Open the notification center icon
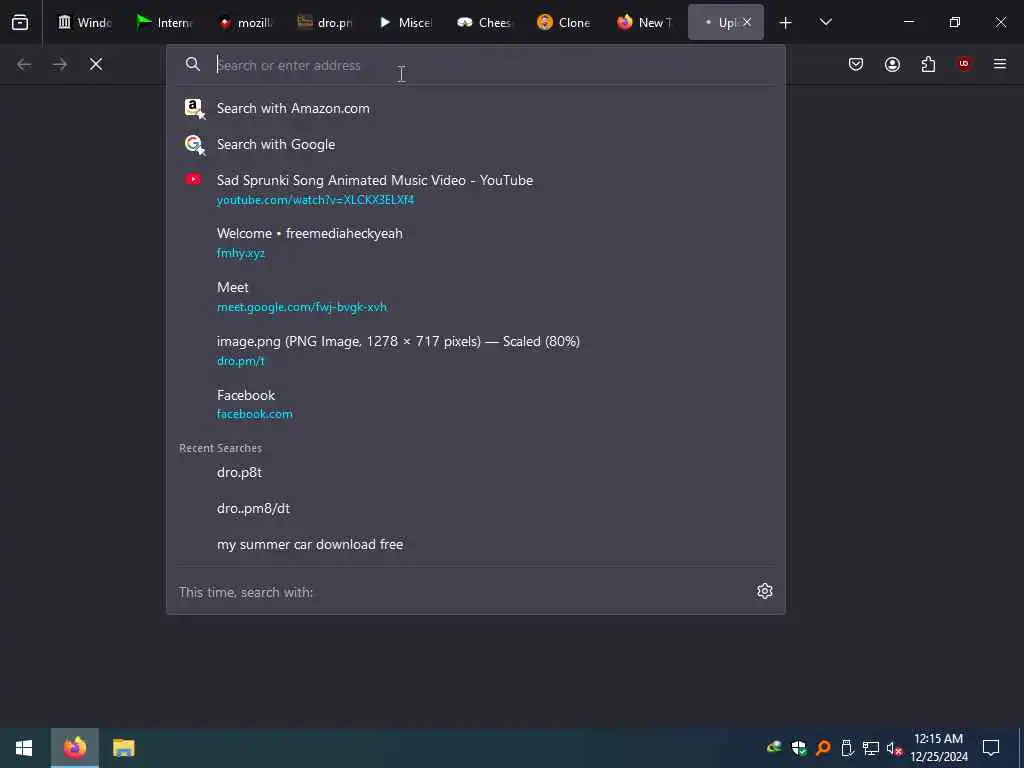Image resolution: width=1024 pixels, height=768 pixels. (x=991, y=748)
